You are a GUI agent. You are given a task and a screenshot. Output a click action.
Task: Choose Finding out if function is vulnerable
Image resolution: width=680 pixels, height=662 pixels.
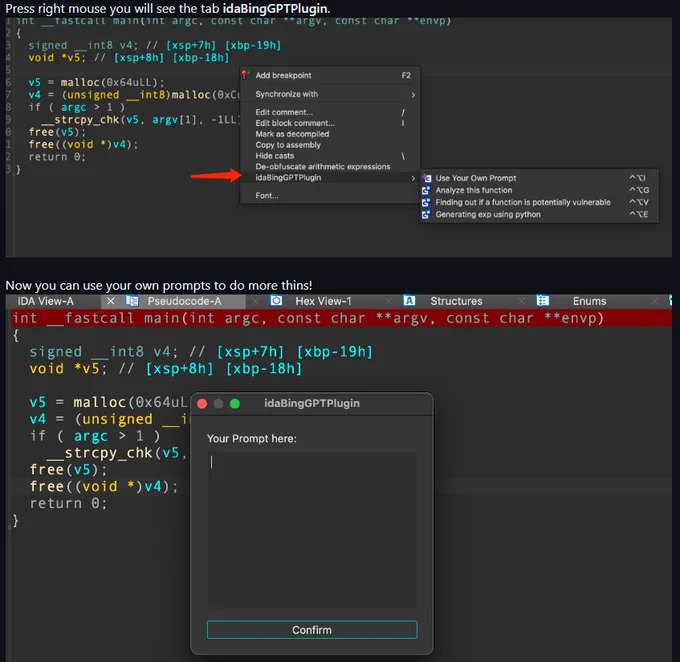(539, 203)
